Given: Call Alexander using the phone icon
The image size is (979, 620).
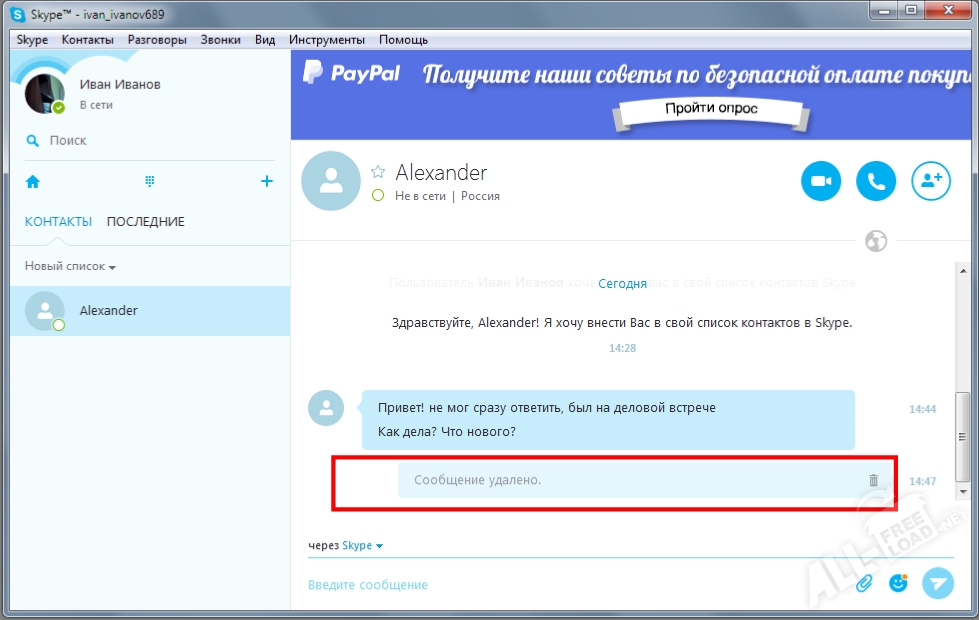Looking at the screenshot, I should pyautogui.click(x=876, y=181).
